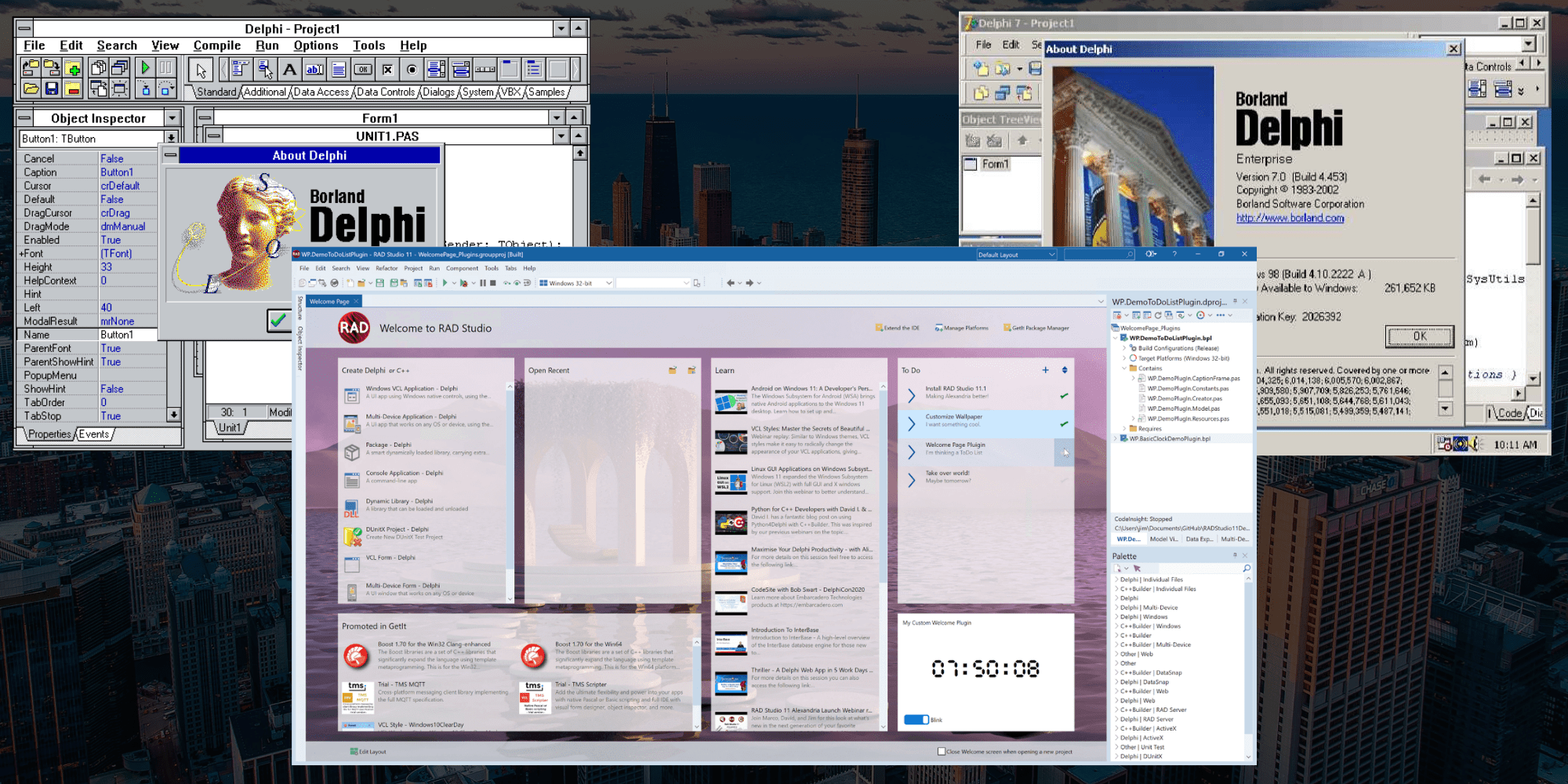Expand the 'Delphi | Individual Files' palette category
Viewport: 1568px width, 784px height.
pos(1116,580)
